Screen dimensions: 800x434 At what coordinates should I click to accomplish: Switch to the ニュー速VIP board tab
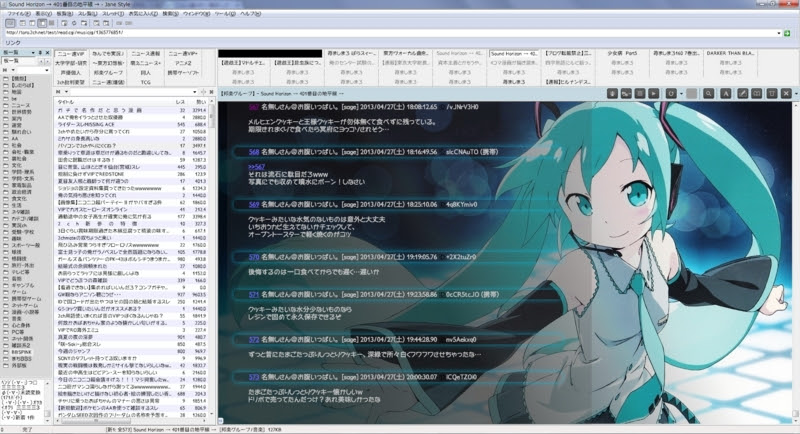coord(70,54)
